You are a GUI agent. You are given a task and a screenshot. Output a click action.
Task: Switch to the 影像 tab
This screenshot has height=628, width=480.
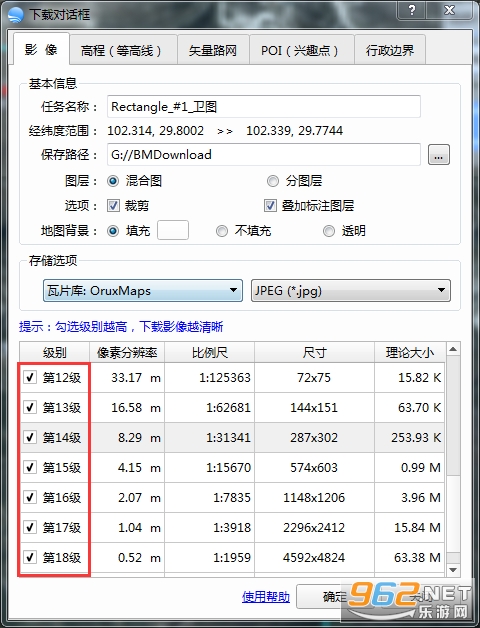tap(41, 49)
